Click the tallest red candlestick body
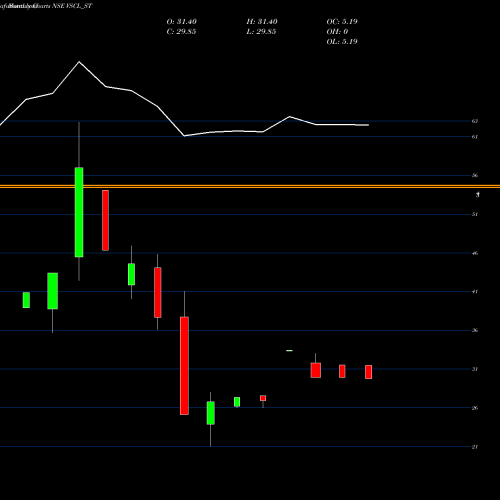This screenshot has height=500, width=500. point(184,366)
